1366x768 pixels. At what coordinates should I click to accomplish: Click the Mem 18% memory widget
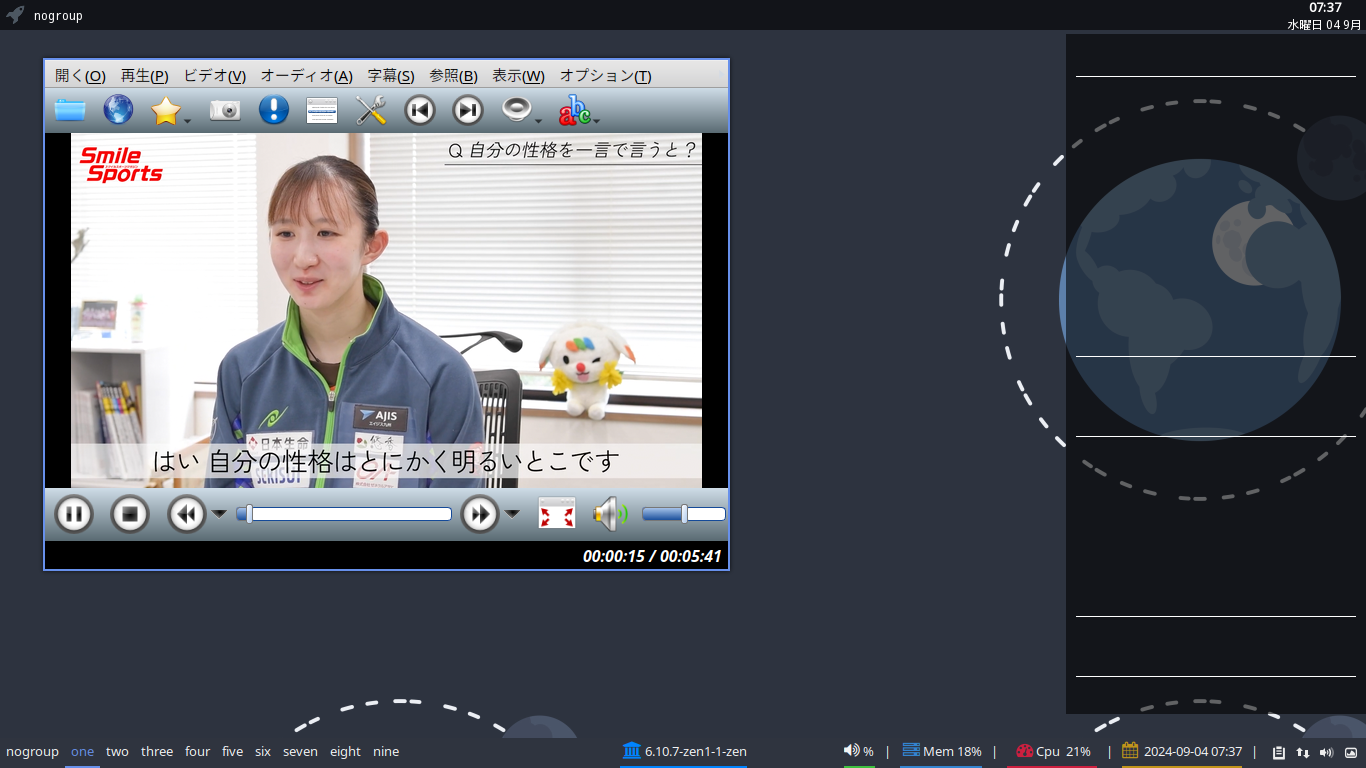tap(942, 751)
